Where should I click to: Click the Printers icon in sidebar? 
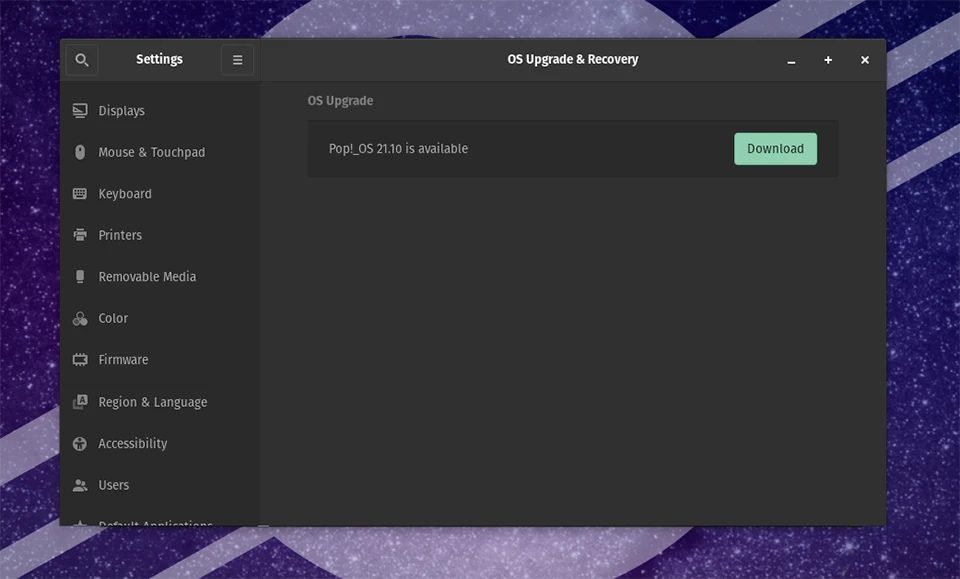(x=80, y=235)
